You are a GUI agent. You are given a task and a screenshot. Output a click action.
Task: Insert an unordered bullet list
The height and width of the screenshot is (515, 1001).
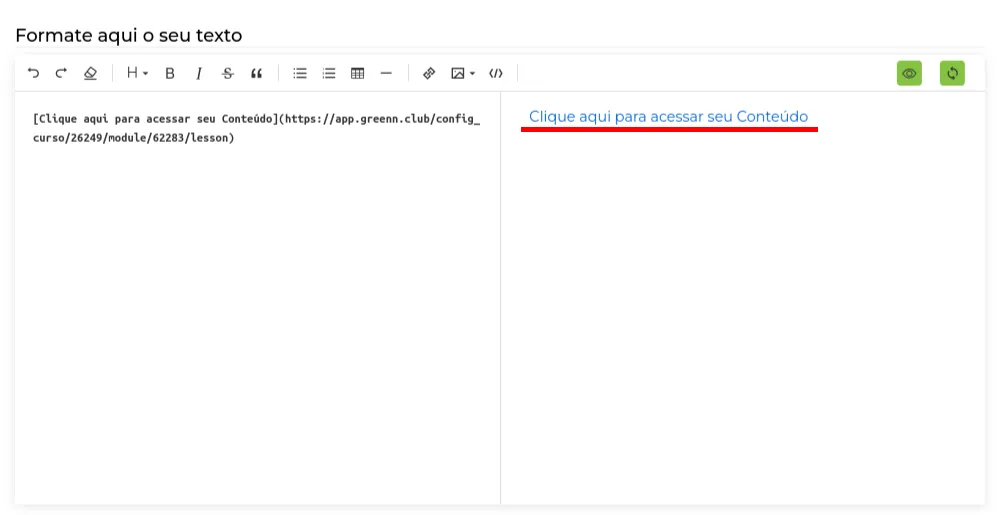click(300, 73)
